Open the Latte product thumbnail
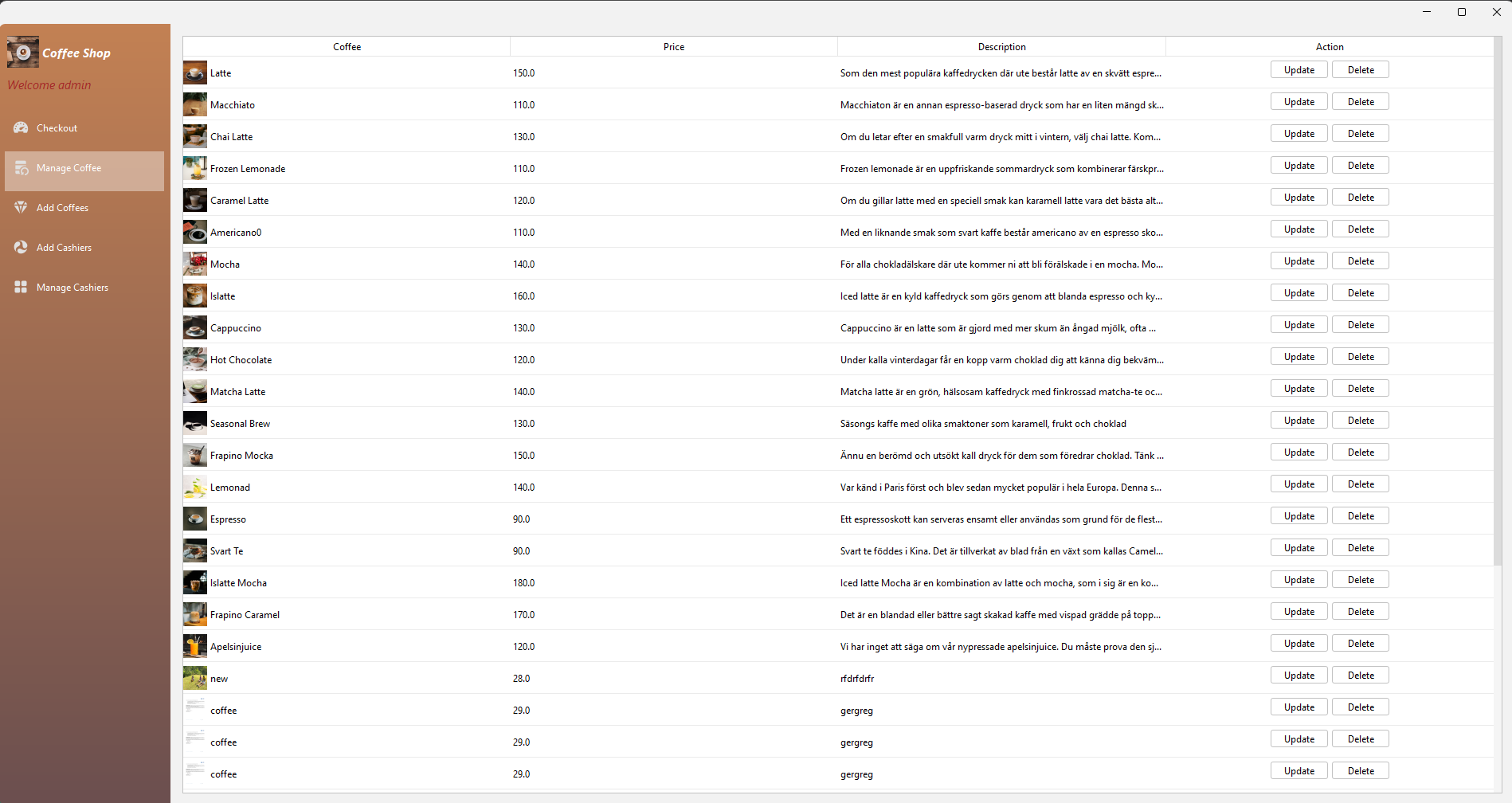Viewport: 1512px width, 803px height. click(195, 73)
